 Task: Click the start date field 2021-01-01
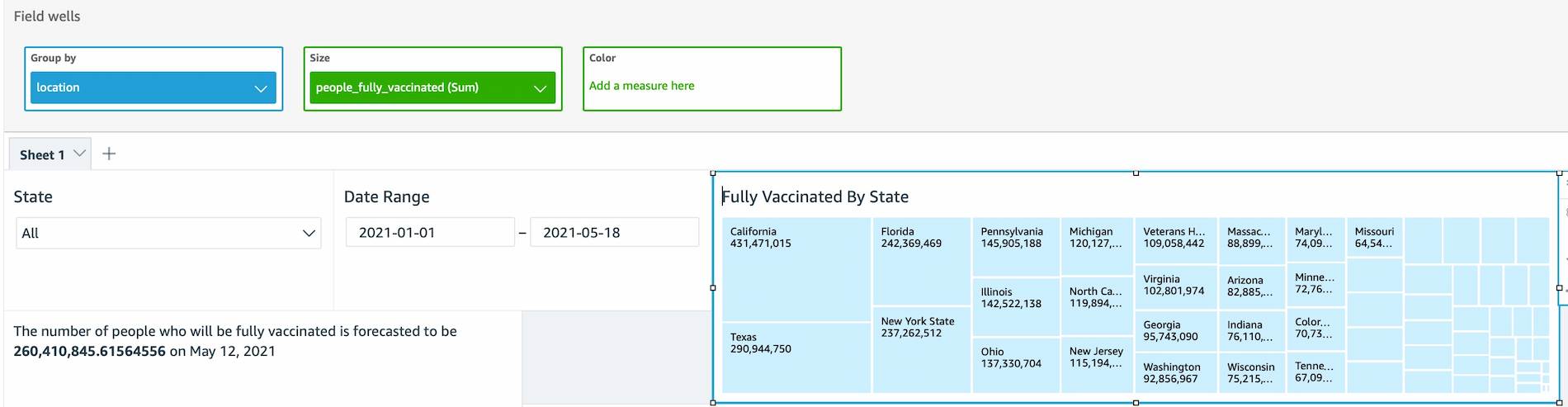point(429,233)
